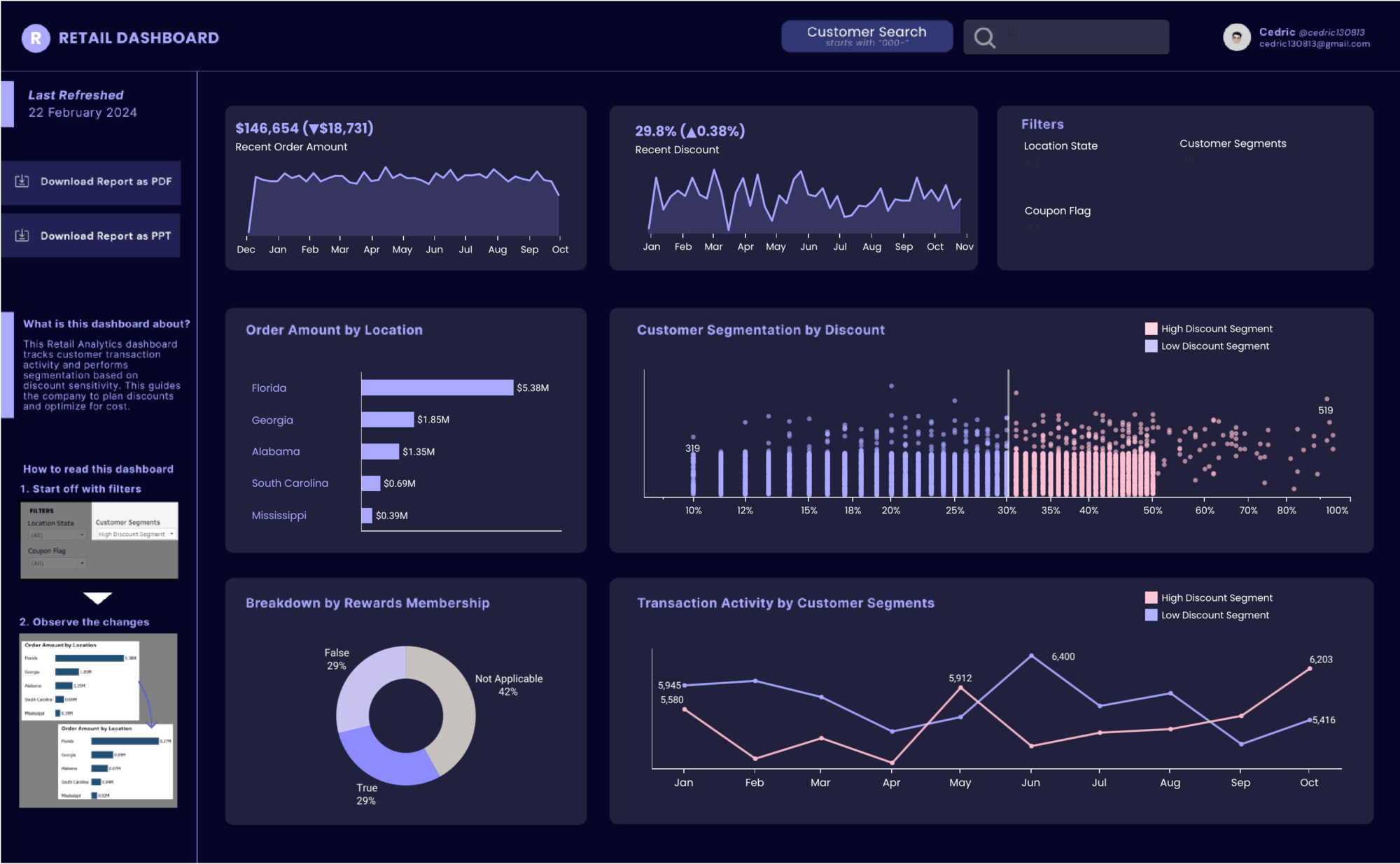Click the 519 label on scatter plot
The image size is (1400, 864).
[1326, 411]
